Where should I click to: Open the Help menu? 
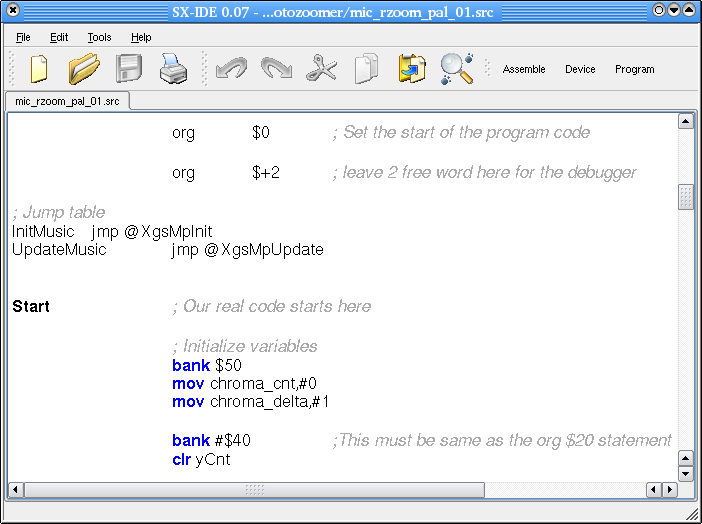pyautogui.click(x=141, y=37)
